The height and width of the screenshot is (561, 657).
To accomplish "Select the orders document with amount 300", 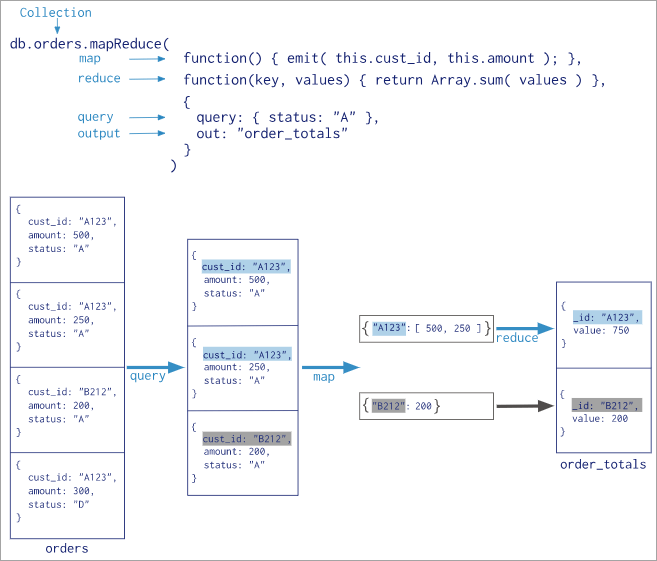I will [67, 495].
